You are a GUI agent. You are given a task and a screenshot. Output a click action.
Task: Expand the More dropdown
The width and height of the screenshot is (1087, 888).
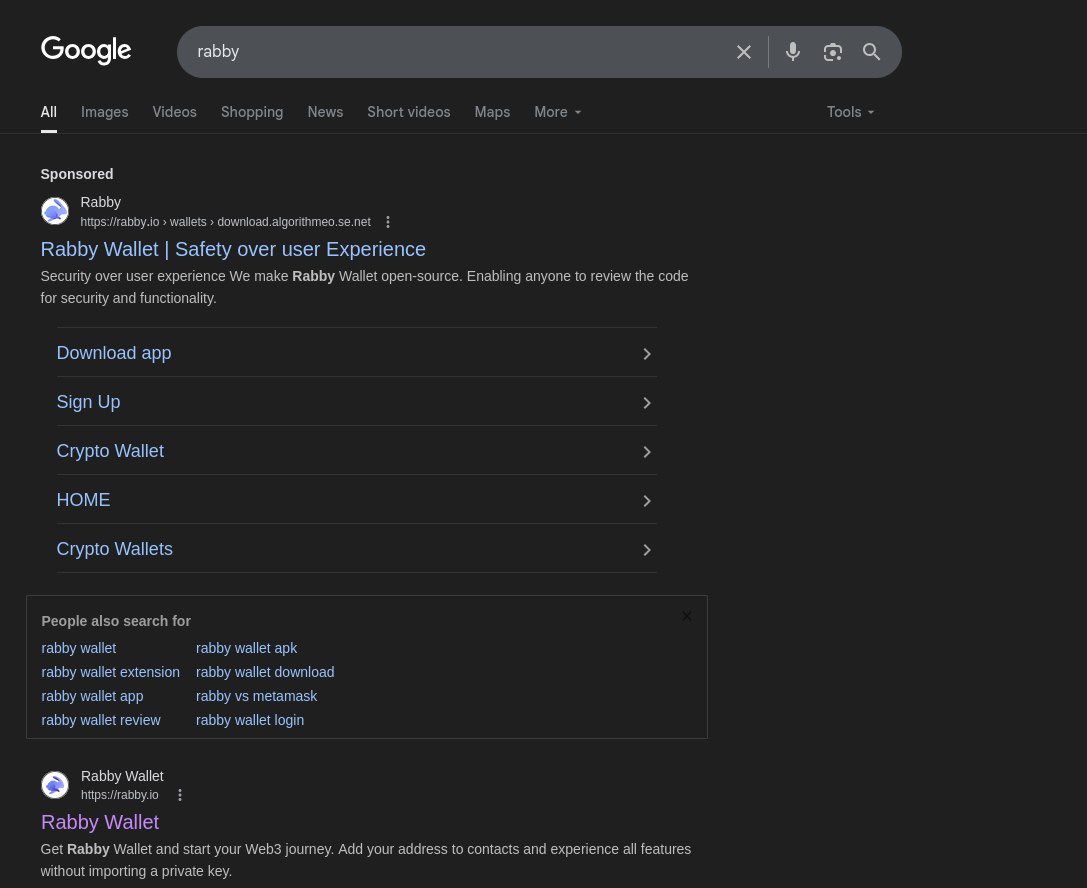[557, 112]
